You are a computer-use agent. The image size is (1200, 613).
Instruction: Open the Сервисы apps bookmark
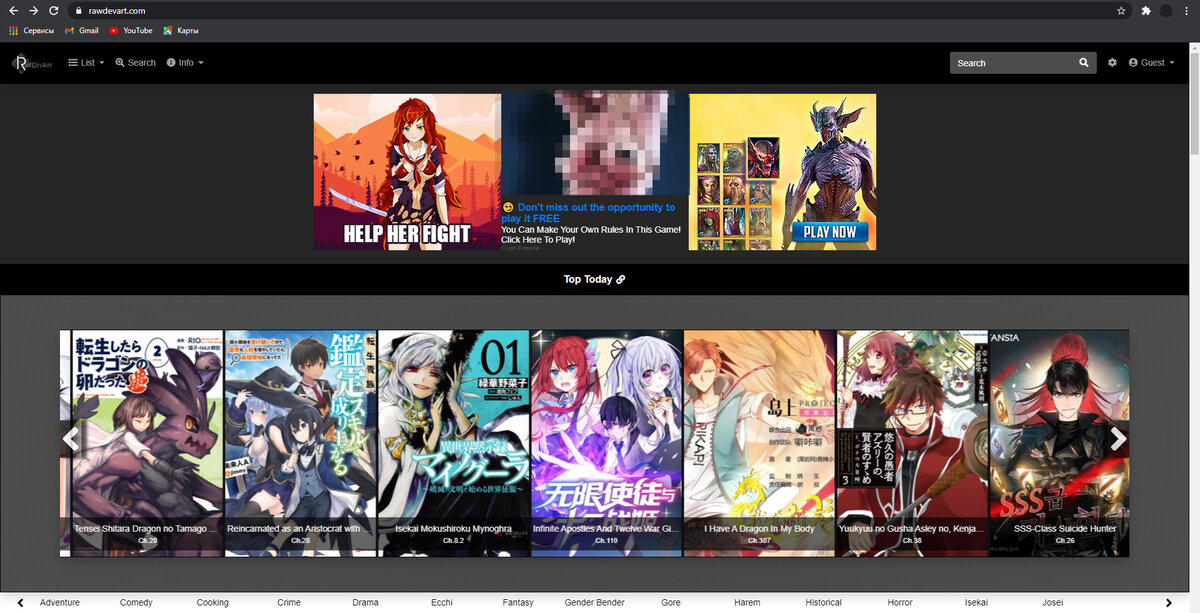[x=31, y=31]
